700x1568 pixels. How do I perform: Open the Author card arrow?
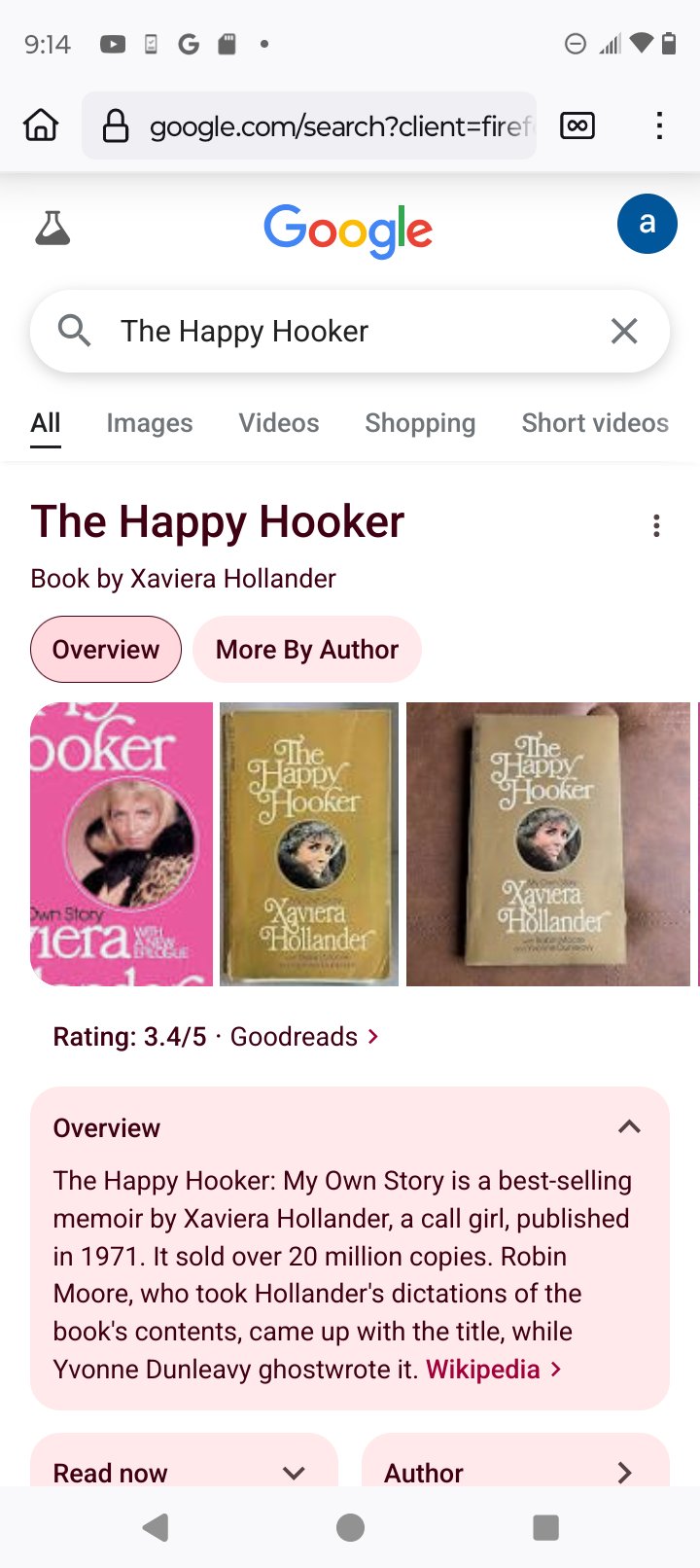624,1473
